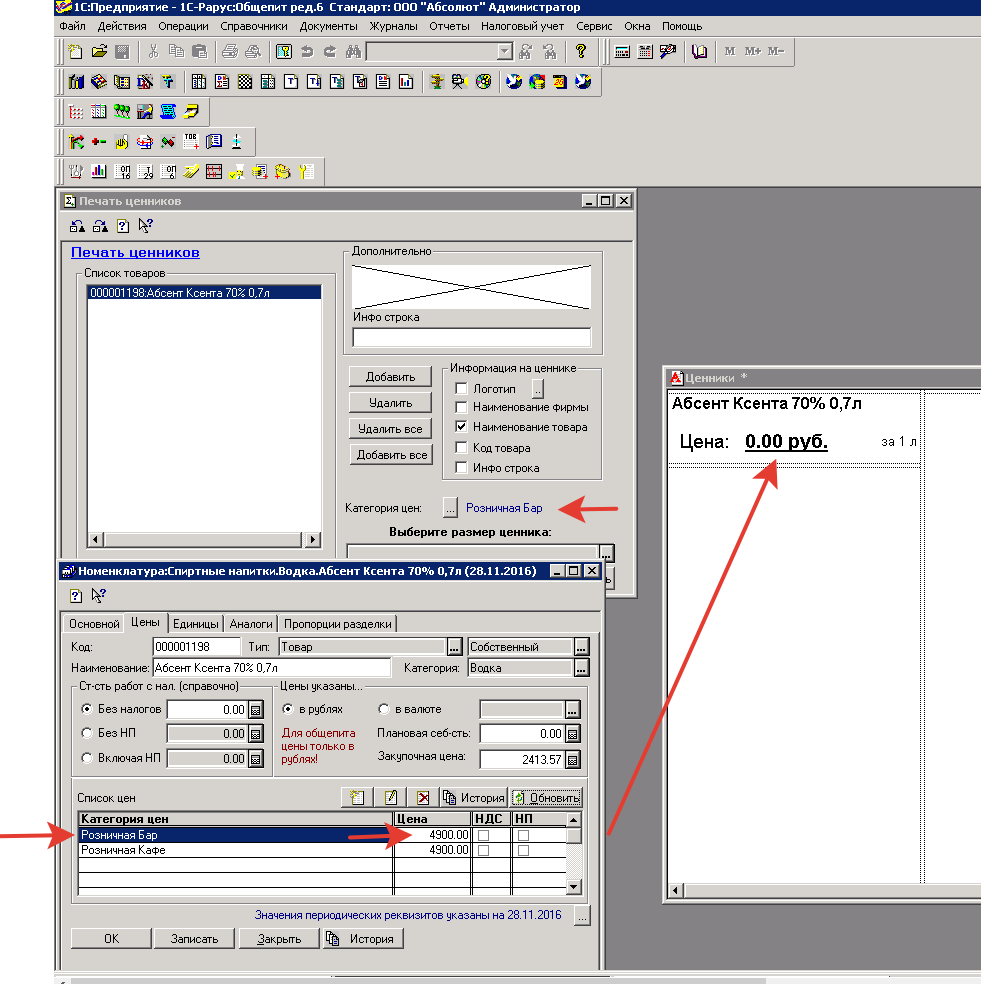Image resolution: width=981 pixels, height=984 pixels.
Task: Click the binoculars search icon
Action: click(x=352, y=52)
